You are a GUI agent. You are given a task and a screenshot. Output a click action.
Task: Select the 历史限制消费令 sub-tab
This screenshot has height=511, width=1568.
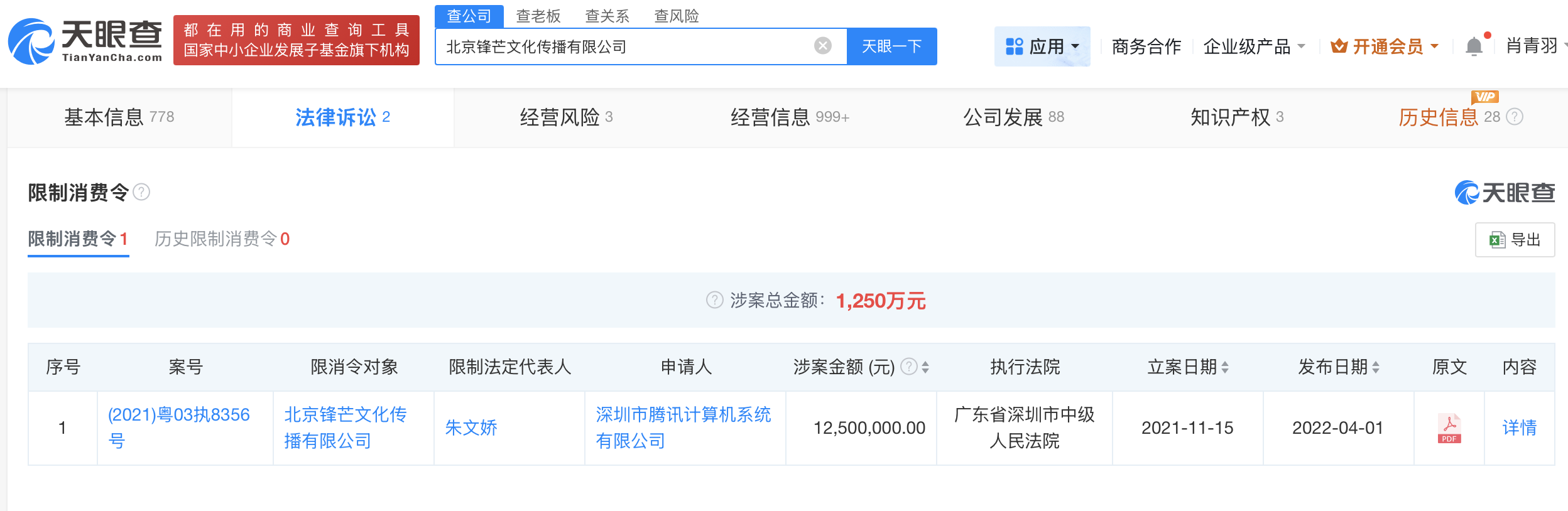coord(222,239)
